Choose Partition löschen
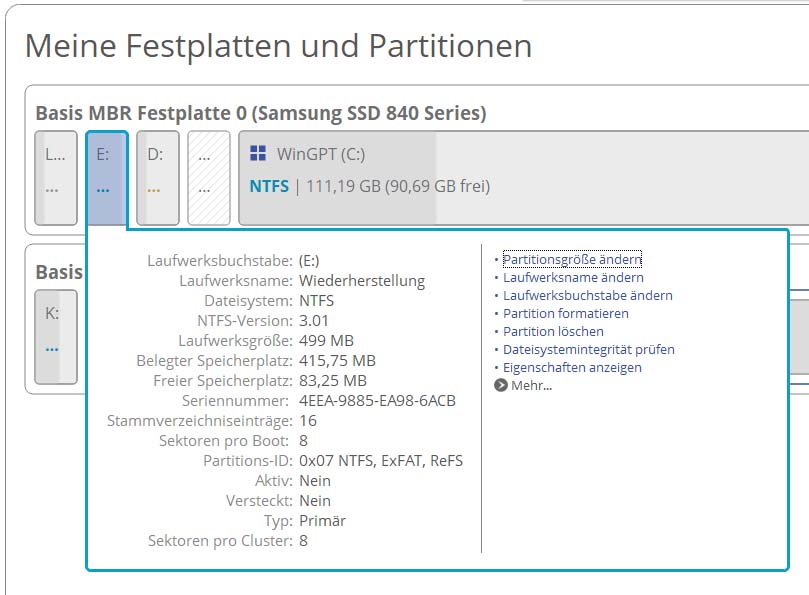This screenshot has width=809, height=595. click(x=553, y=332)
